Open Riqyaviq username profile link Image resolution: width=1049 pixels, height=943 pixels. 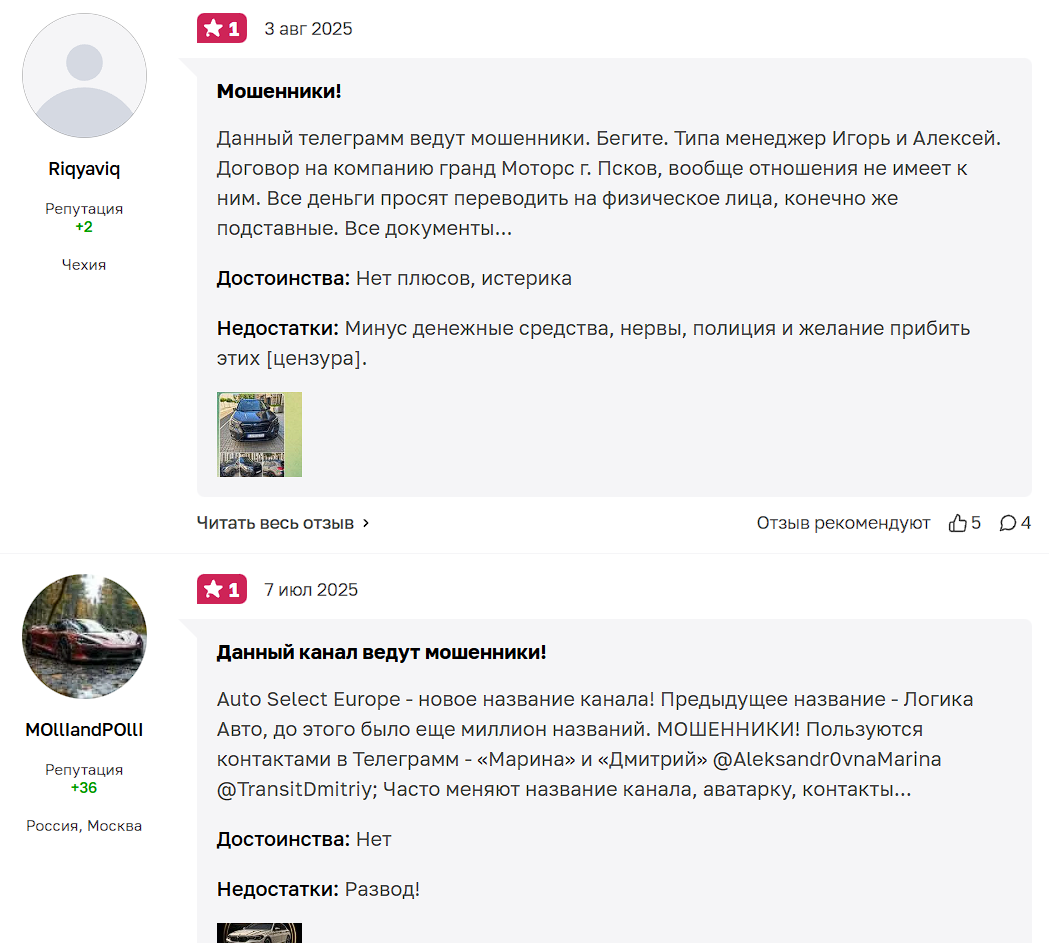84,169
